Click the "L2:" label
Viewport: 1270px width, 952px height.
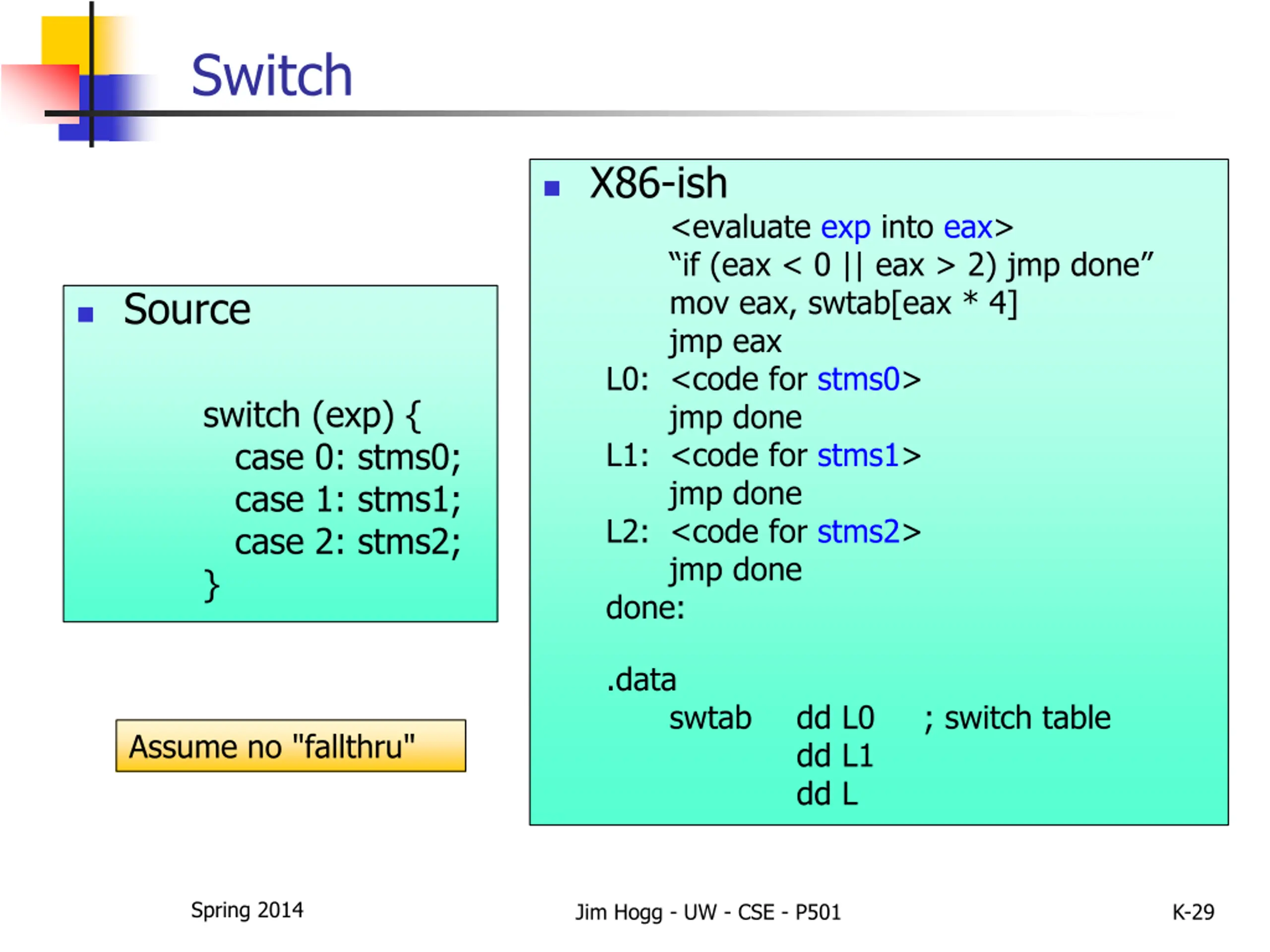(628, 533)
